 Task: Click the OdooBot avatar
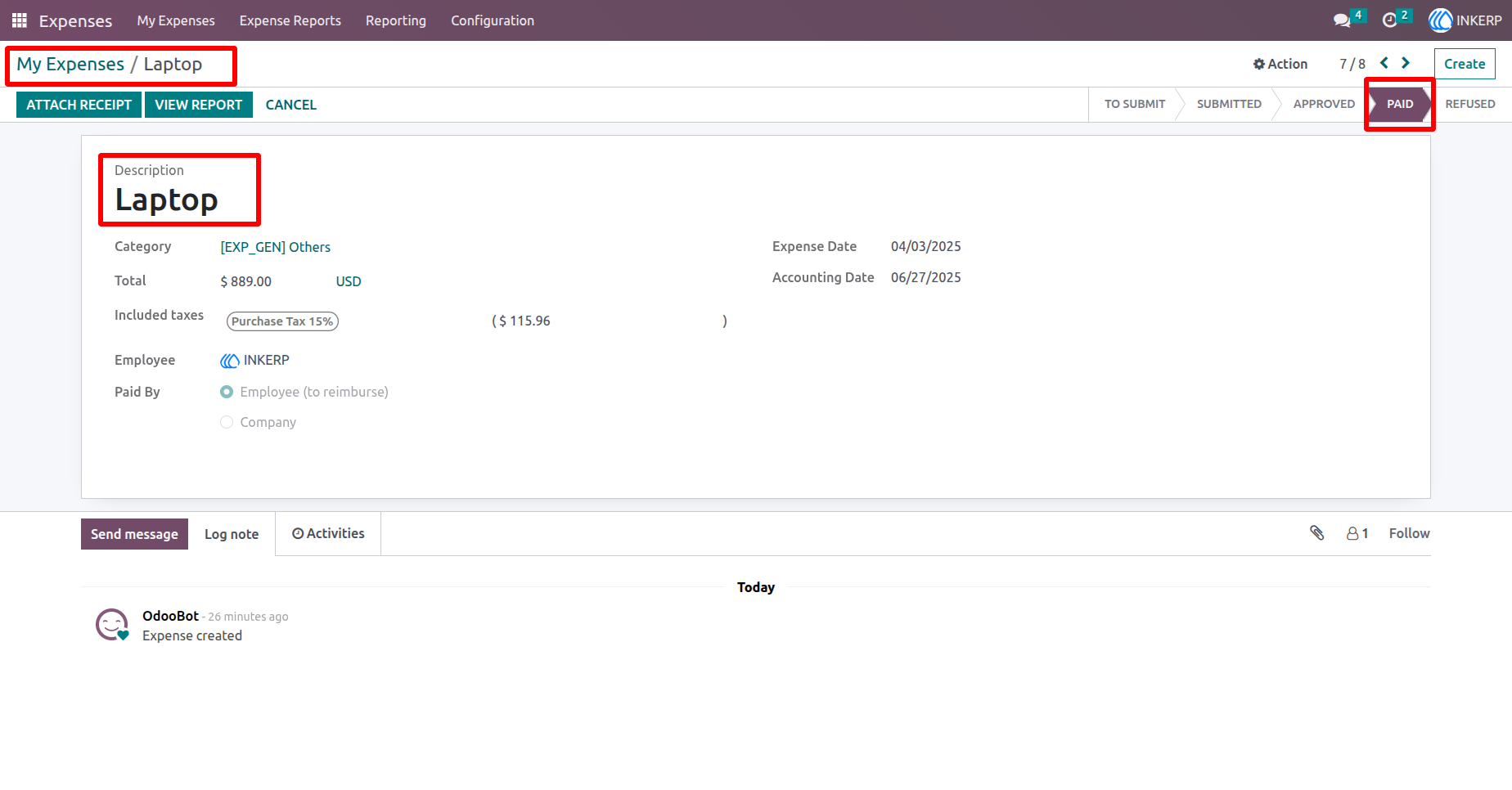pos(112,625)
